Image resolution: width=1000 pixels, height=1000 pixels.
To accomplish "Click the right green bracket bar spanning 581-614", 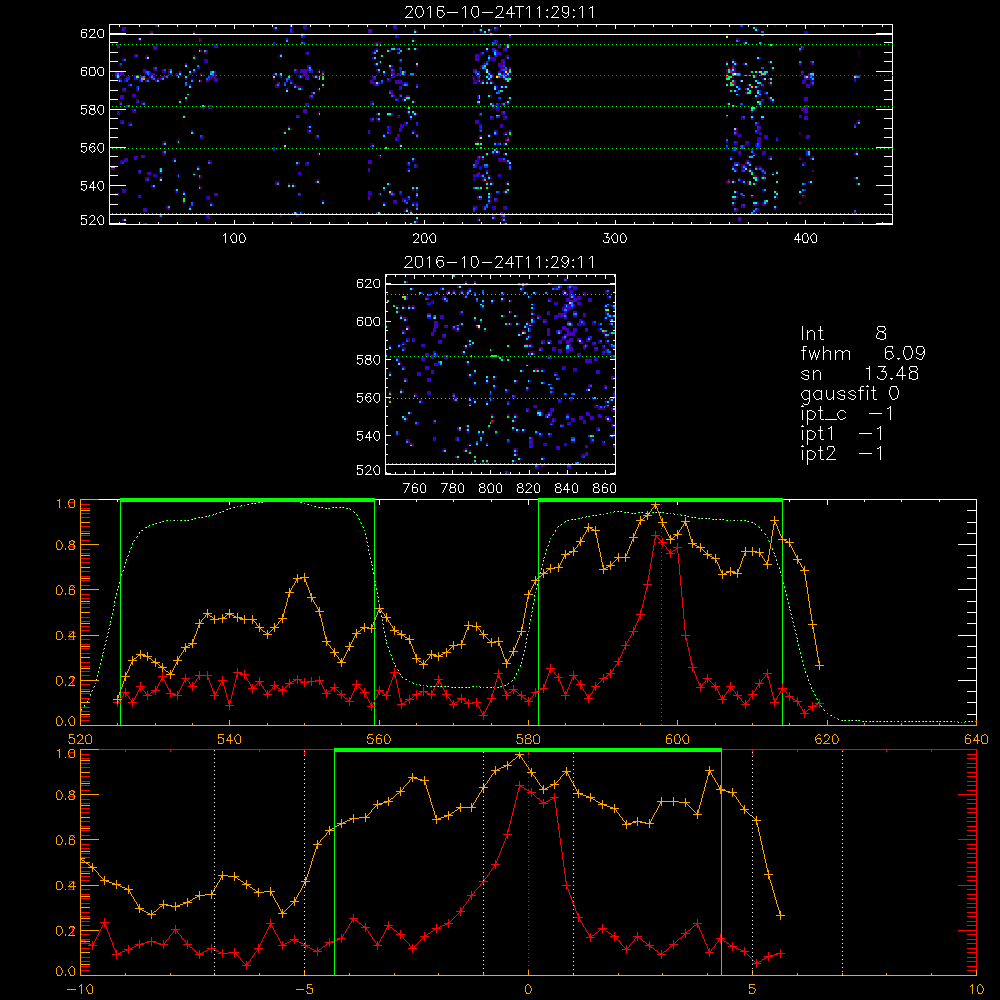I will coord(660,500).
